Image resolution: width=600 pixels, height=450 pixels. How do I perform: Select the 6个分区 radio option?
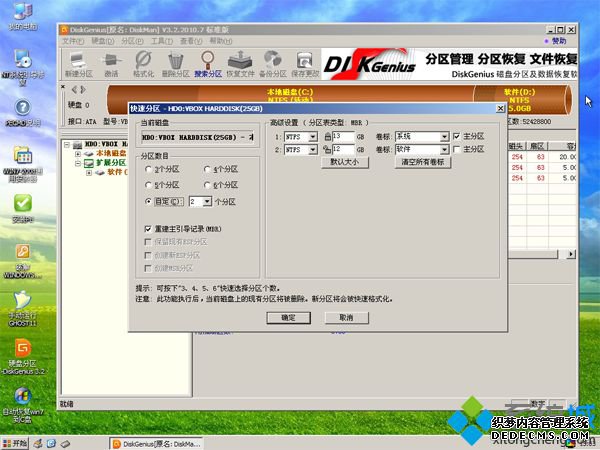click(x=208, y=185)
